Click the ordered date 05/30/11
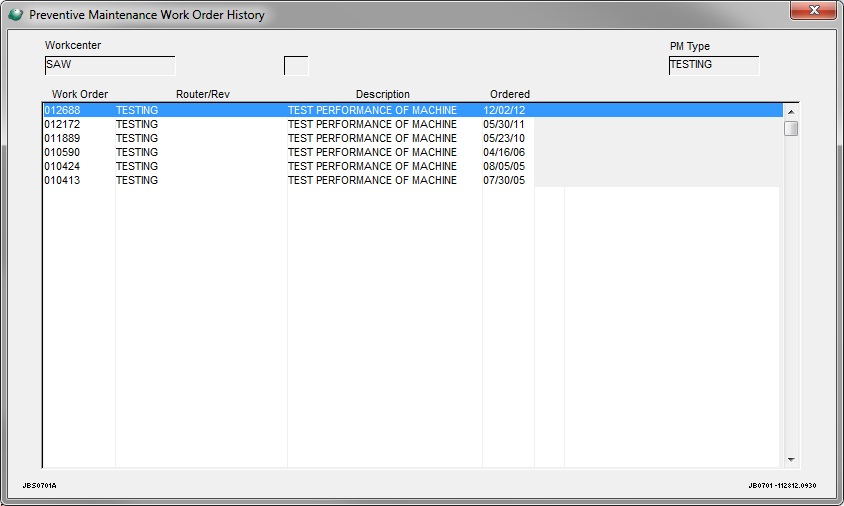The image size is (844, 506). [x=504, y=124]
